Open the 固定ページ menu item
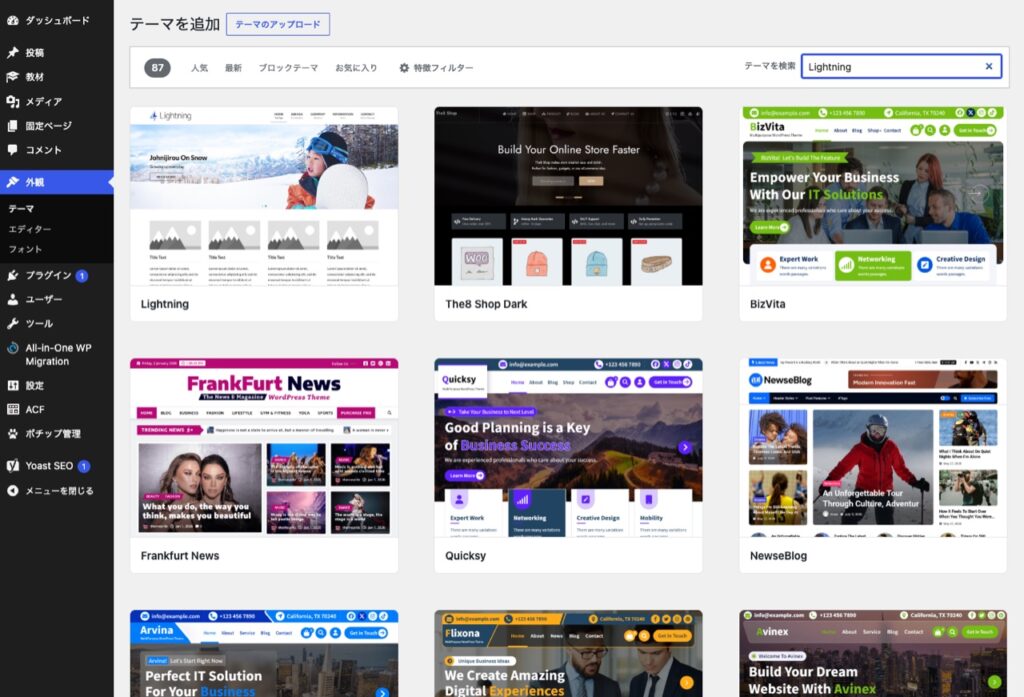The height and width of the screenshot is (697, 1024). [x=57, y=125]
